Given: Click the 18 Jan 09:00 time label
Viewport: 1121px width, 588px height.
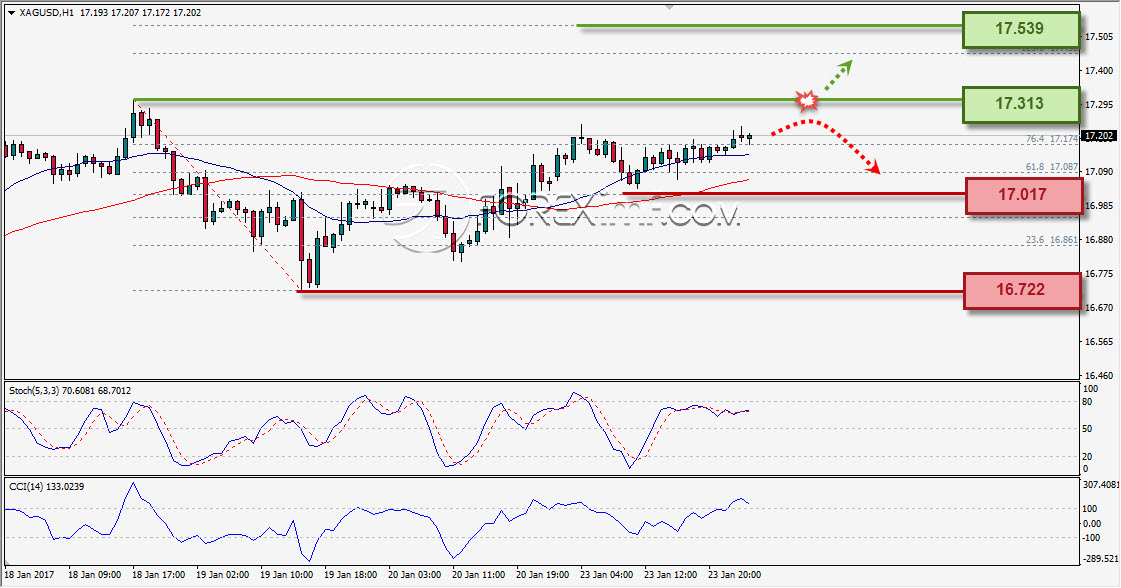Looking at the screenshot, I should [94, 574].
